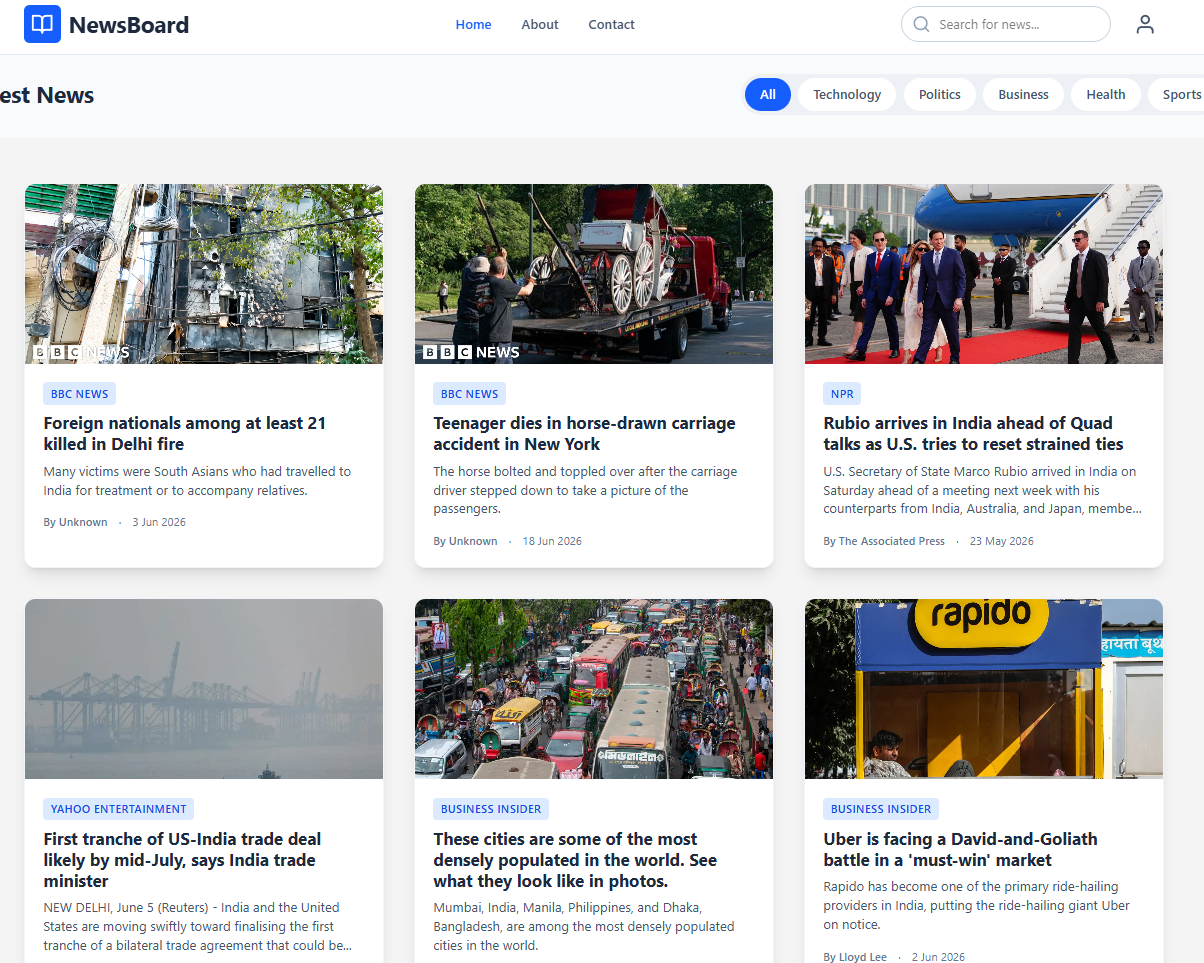Open the About page link
Viewport: 1204px width, 963px height.
pyautogui.click(x=540, y=24)
